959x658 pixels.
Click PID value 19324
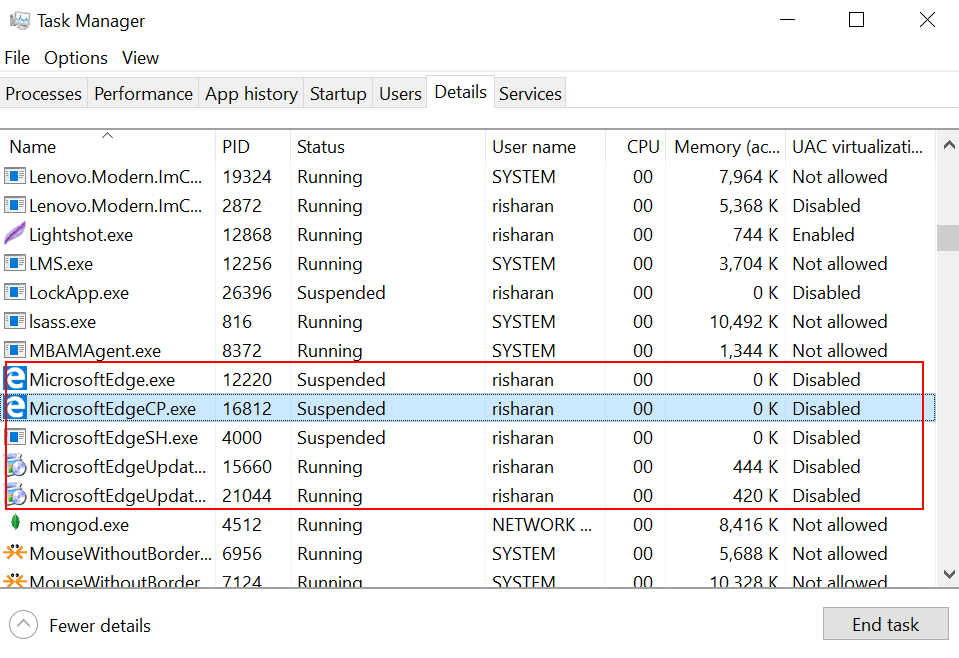tap(246, 177)
